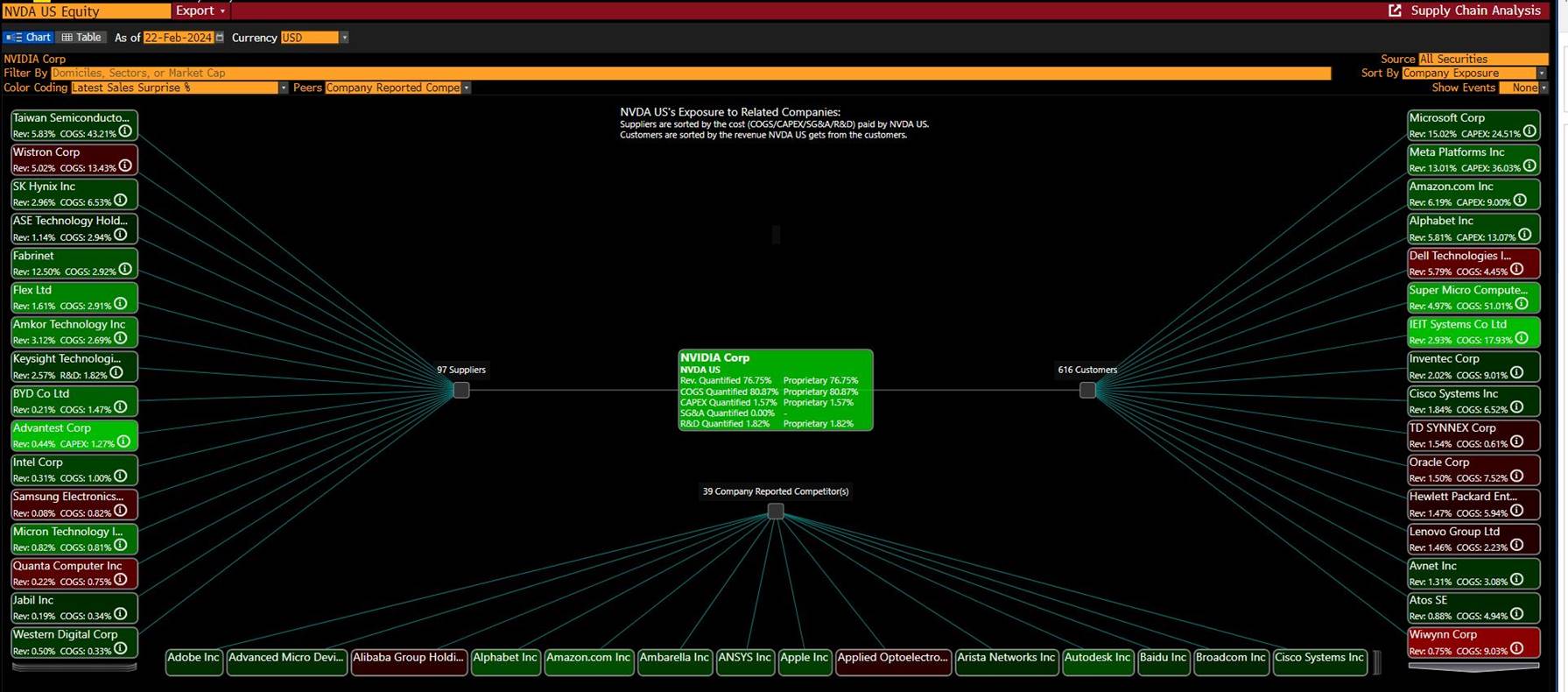Open info icon on Microsoft Corp card
Image resolution: width=1568 pixels, height=692 pixels.
1529,131
